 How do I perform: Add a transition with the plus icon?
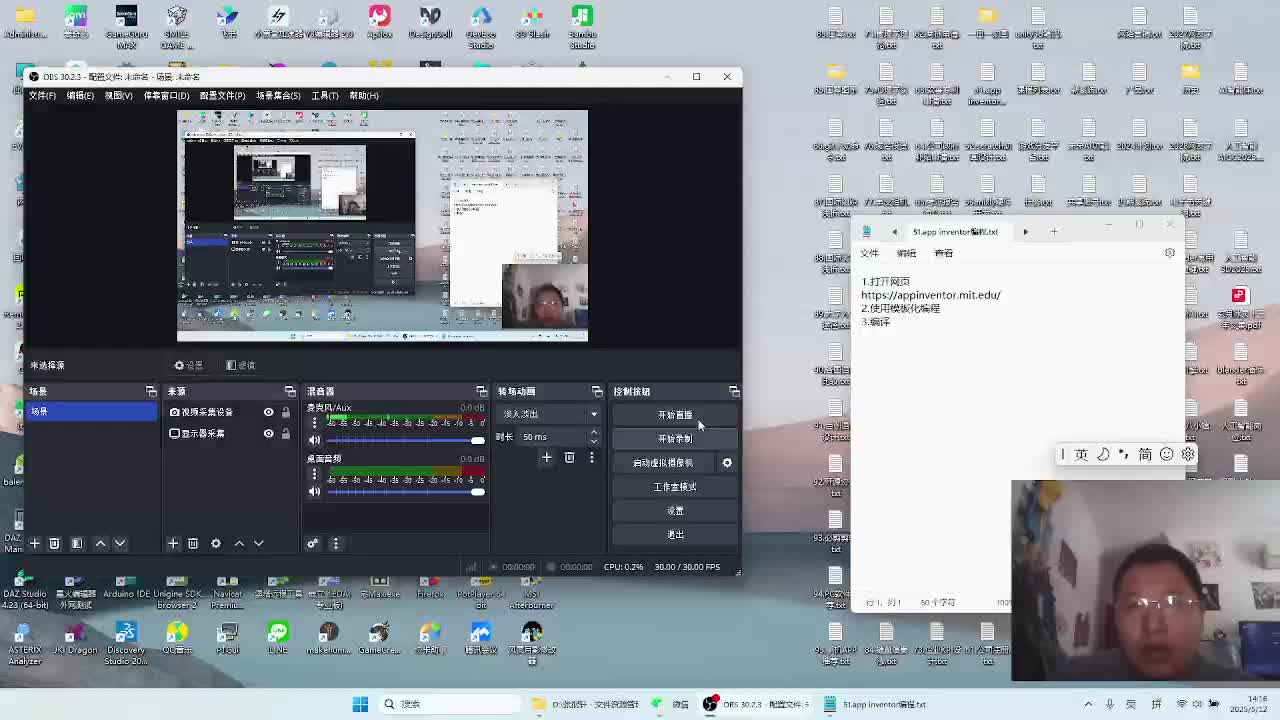[x=546, y=457]
